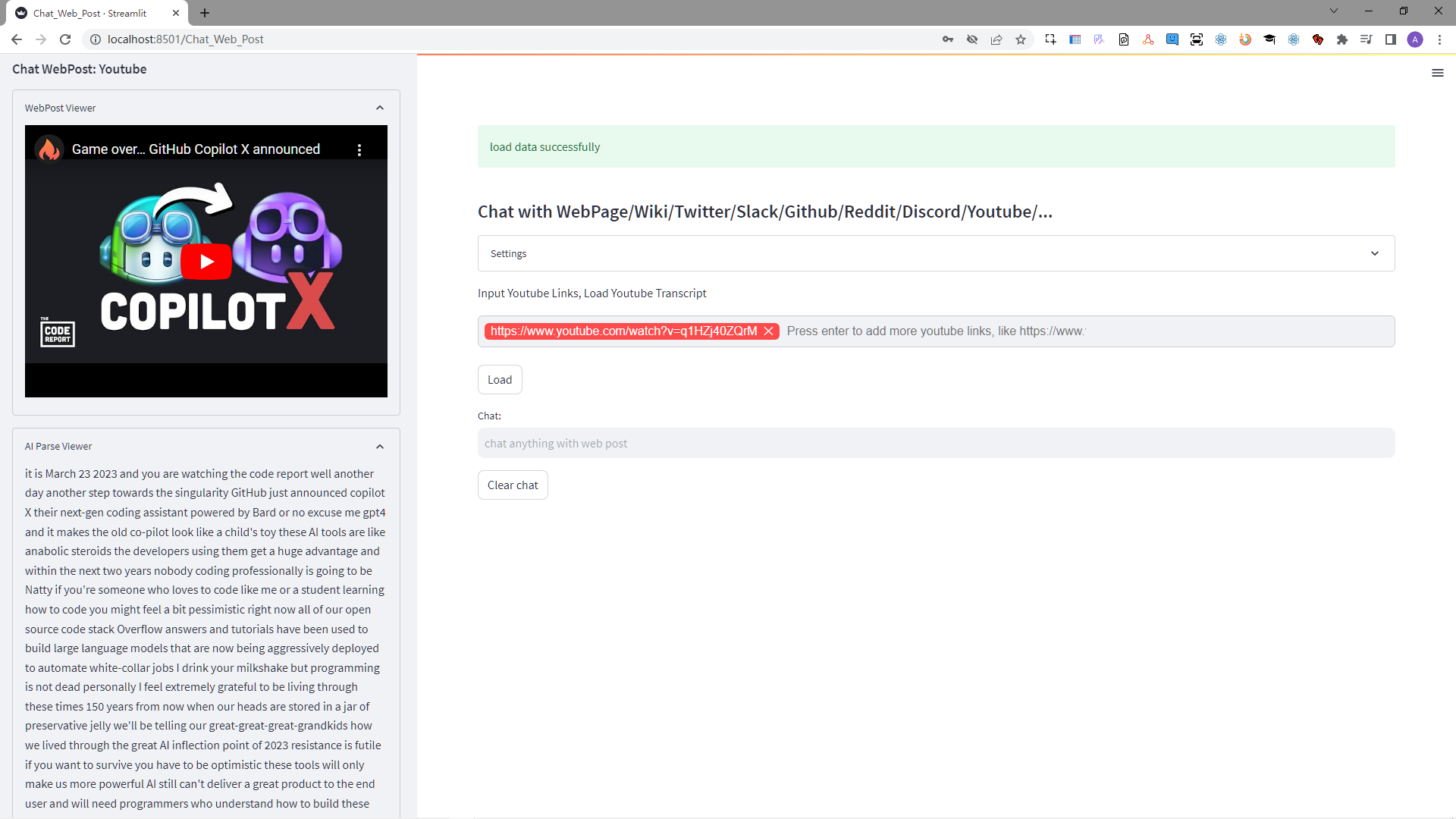Toggle the browser side panel icon
1456x819 pixels.
[x=1391, y=39]
